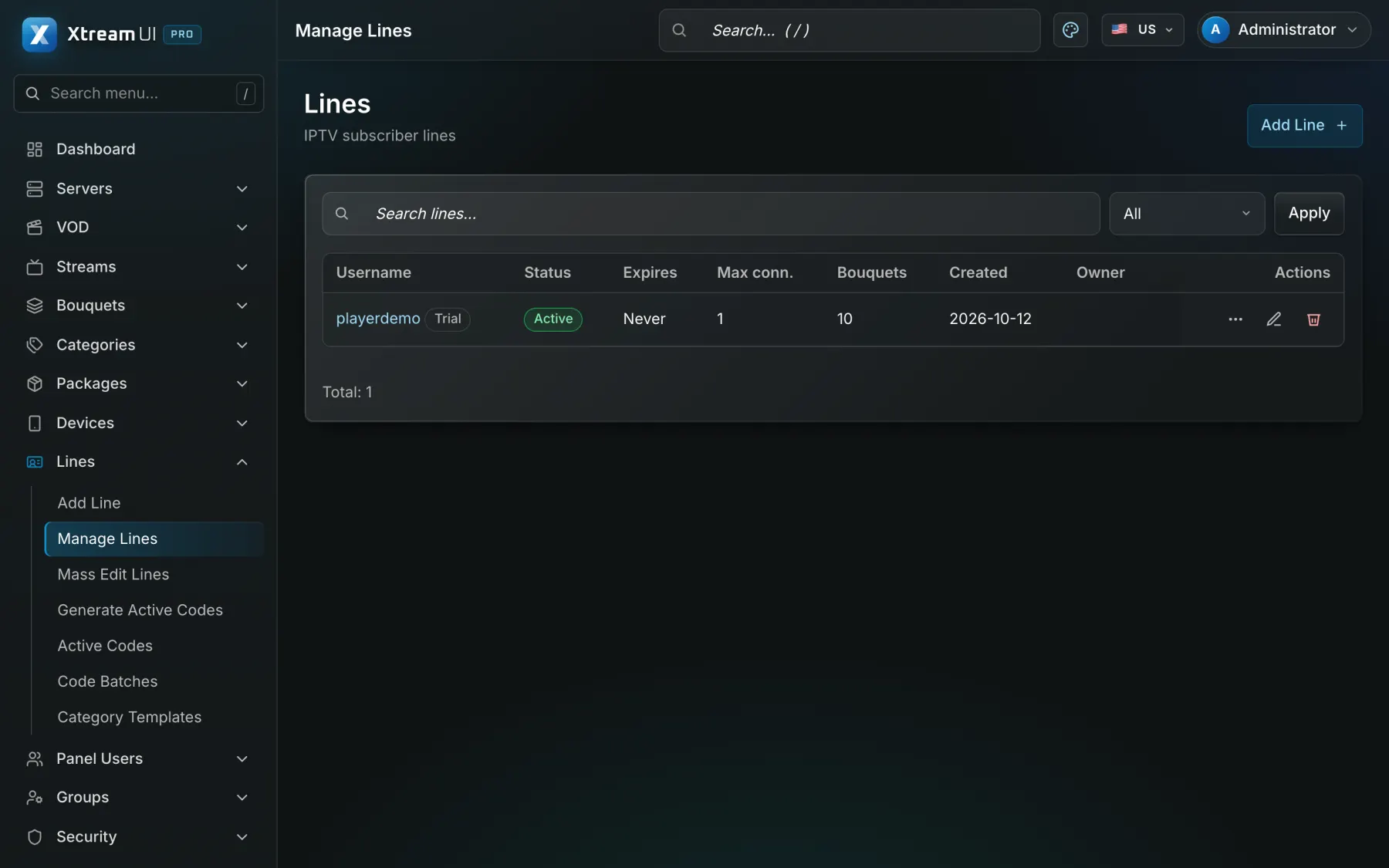
Task: Focus the Search lines input field
Action: [711, 214]
